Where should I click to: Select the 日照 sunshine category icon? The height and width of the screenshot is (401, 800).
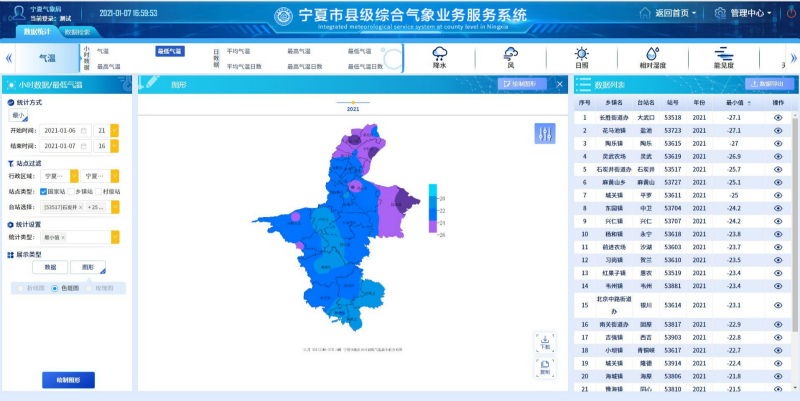click(x=581, y=57)
